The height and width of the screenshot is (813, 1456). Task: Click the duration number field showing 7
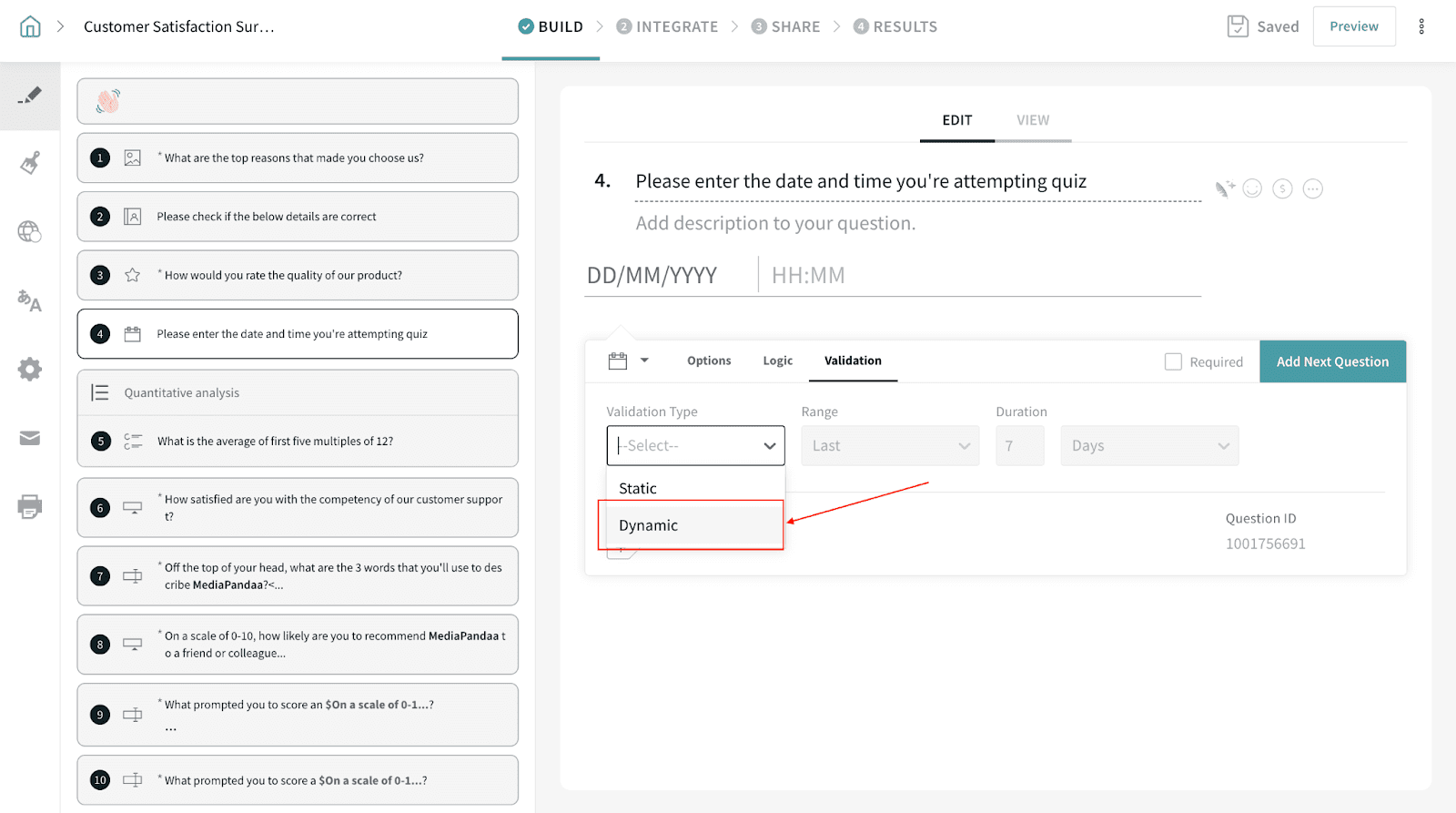[1019, 445]
